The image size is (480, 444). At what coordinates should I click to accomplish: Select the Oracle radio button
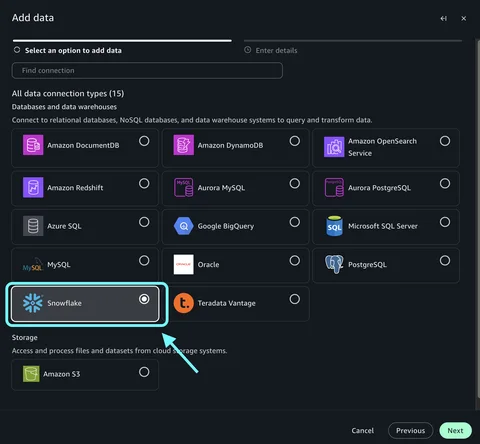(295, 260)
